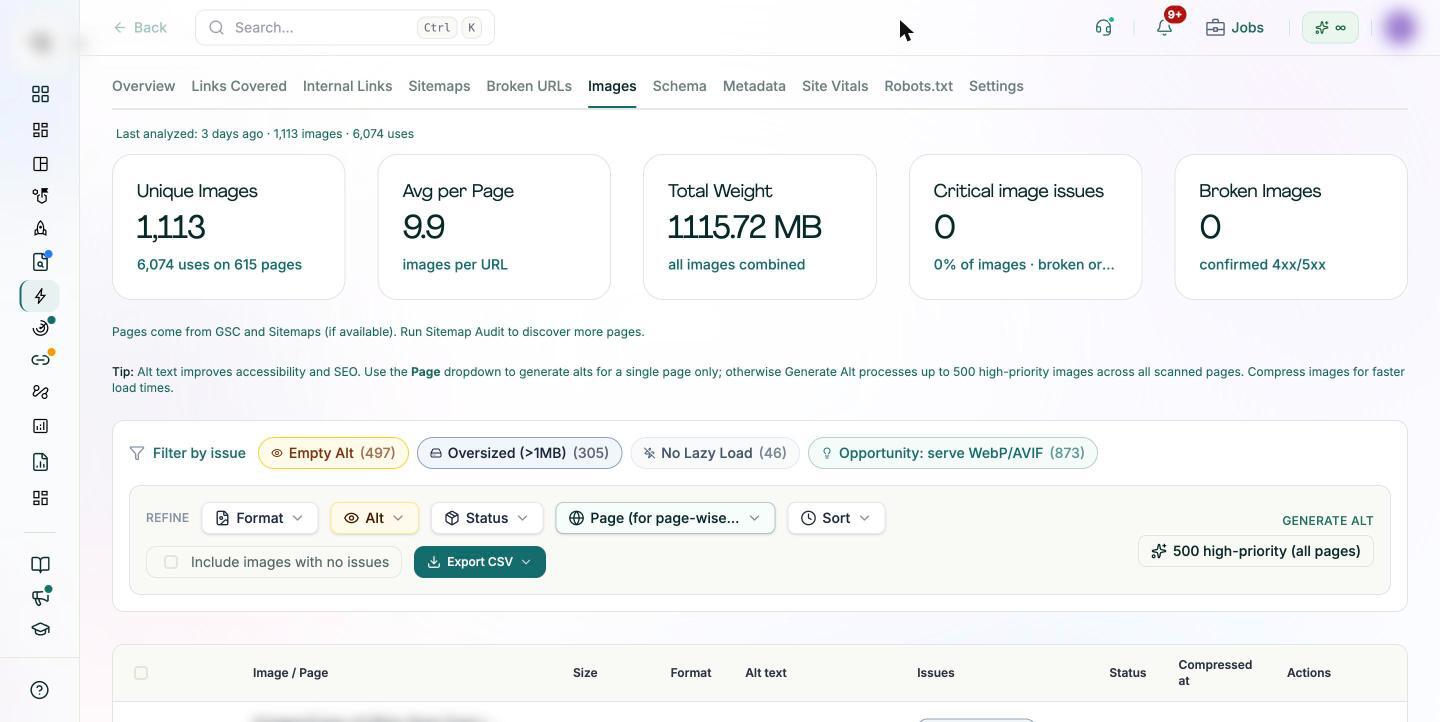Click the Unique Images summary card

(x=229, y=227)
